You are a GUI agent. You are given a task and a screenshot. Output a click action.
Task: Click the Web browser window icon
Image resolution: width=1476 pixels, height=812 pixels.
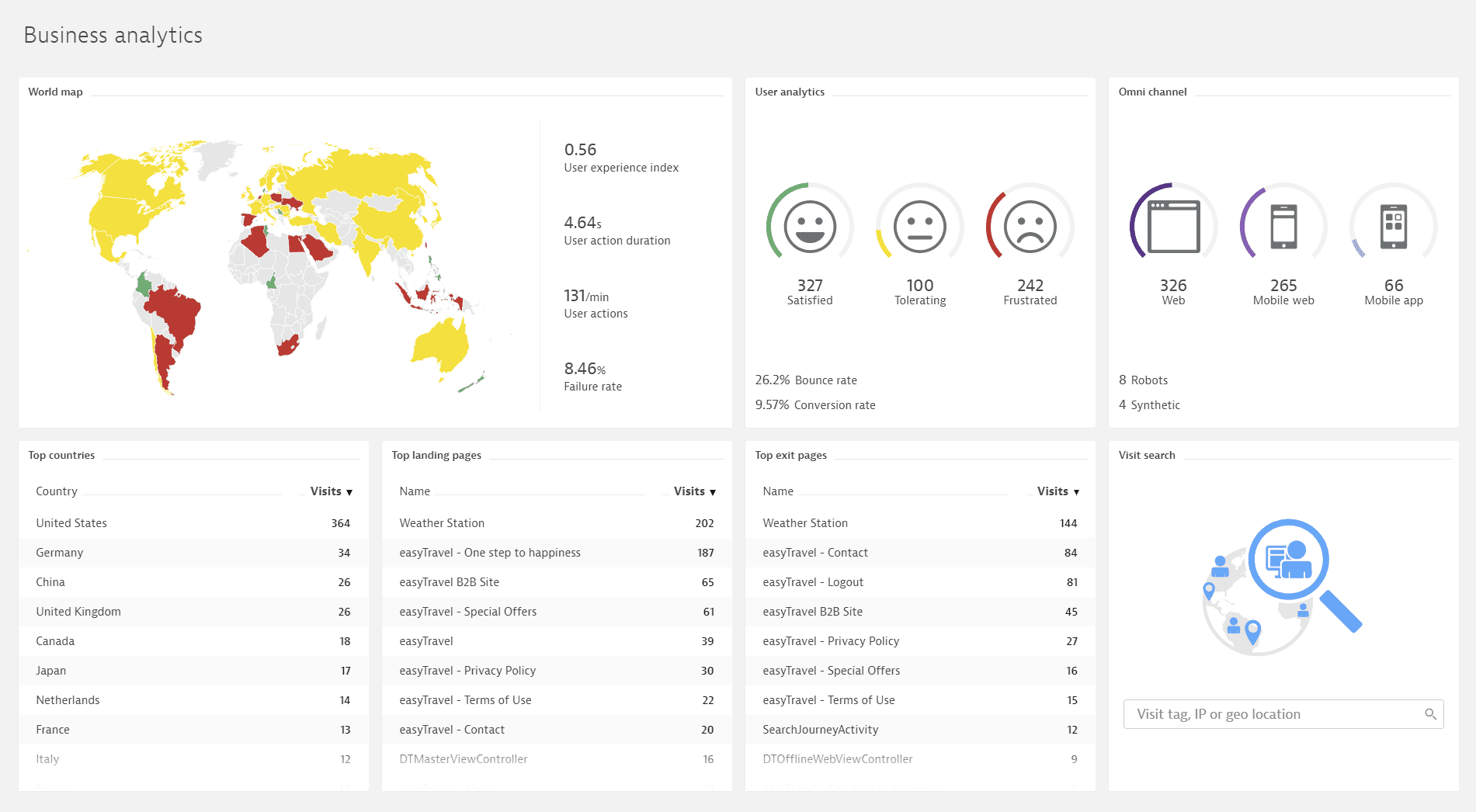click(x=1173, y=227)
